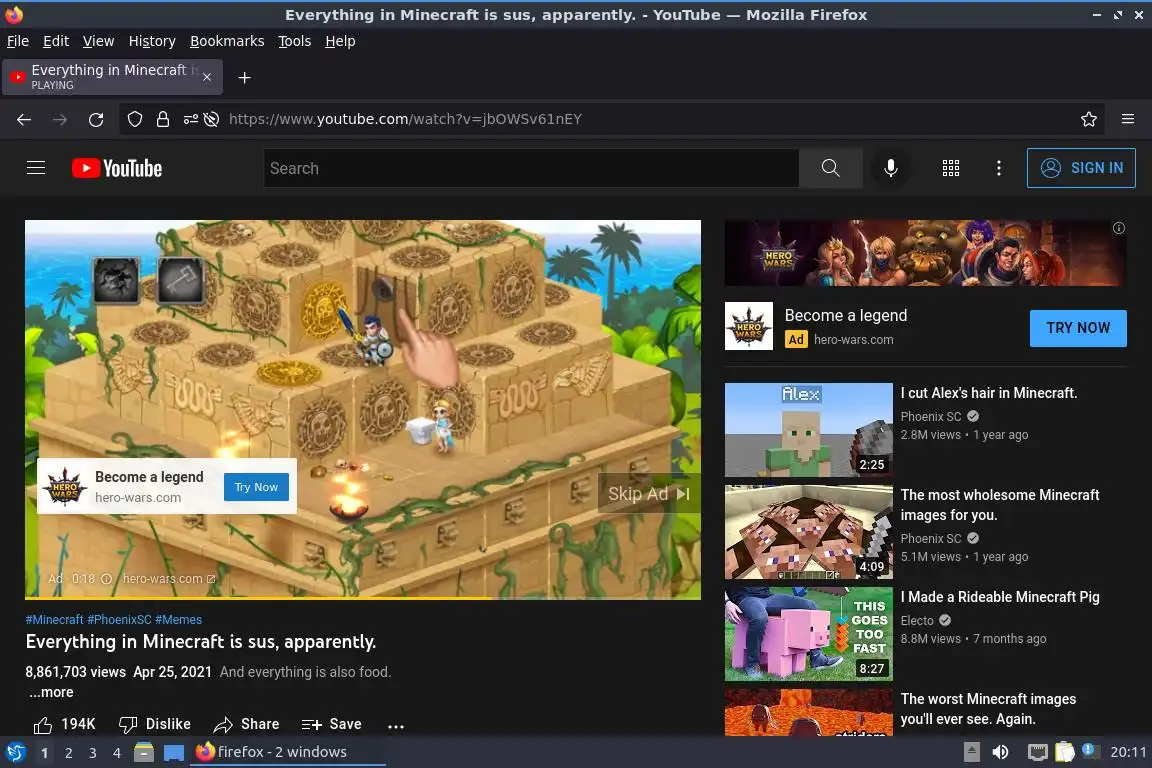Open the most wholesome Minecraft images thumbnail
This screenshot has width=1152, height=768.
[x=808, y=532]
